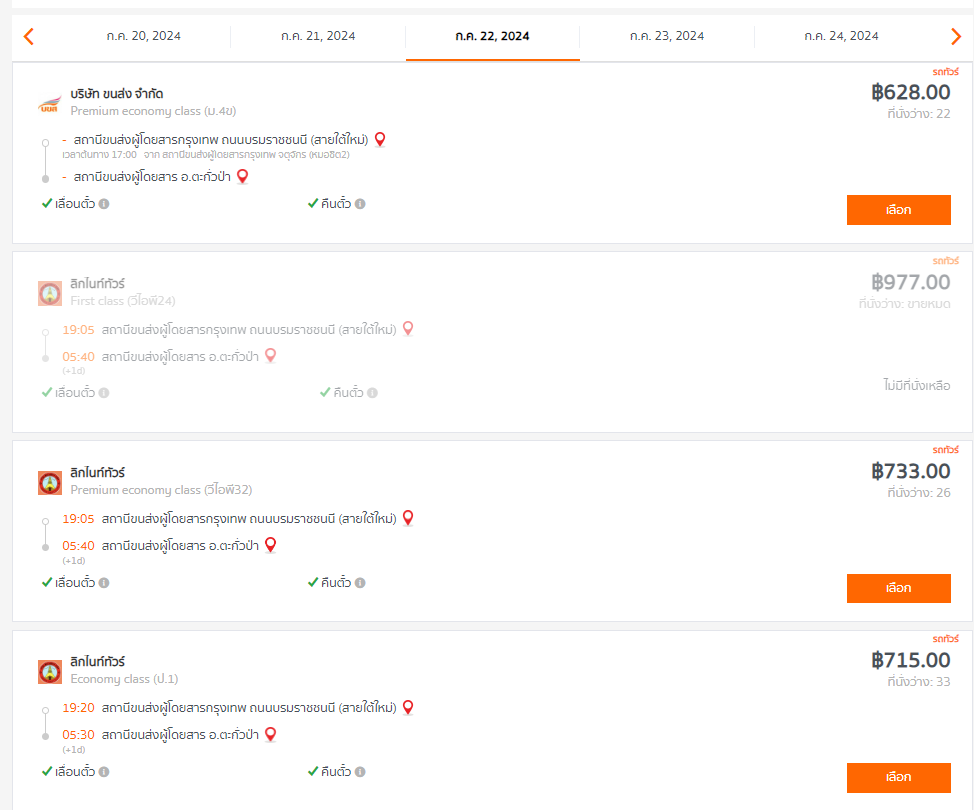Click the บริษัท ขนส่ง จำกัด operator logo
974x810 pixels.
tap(50, 104)
